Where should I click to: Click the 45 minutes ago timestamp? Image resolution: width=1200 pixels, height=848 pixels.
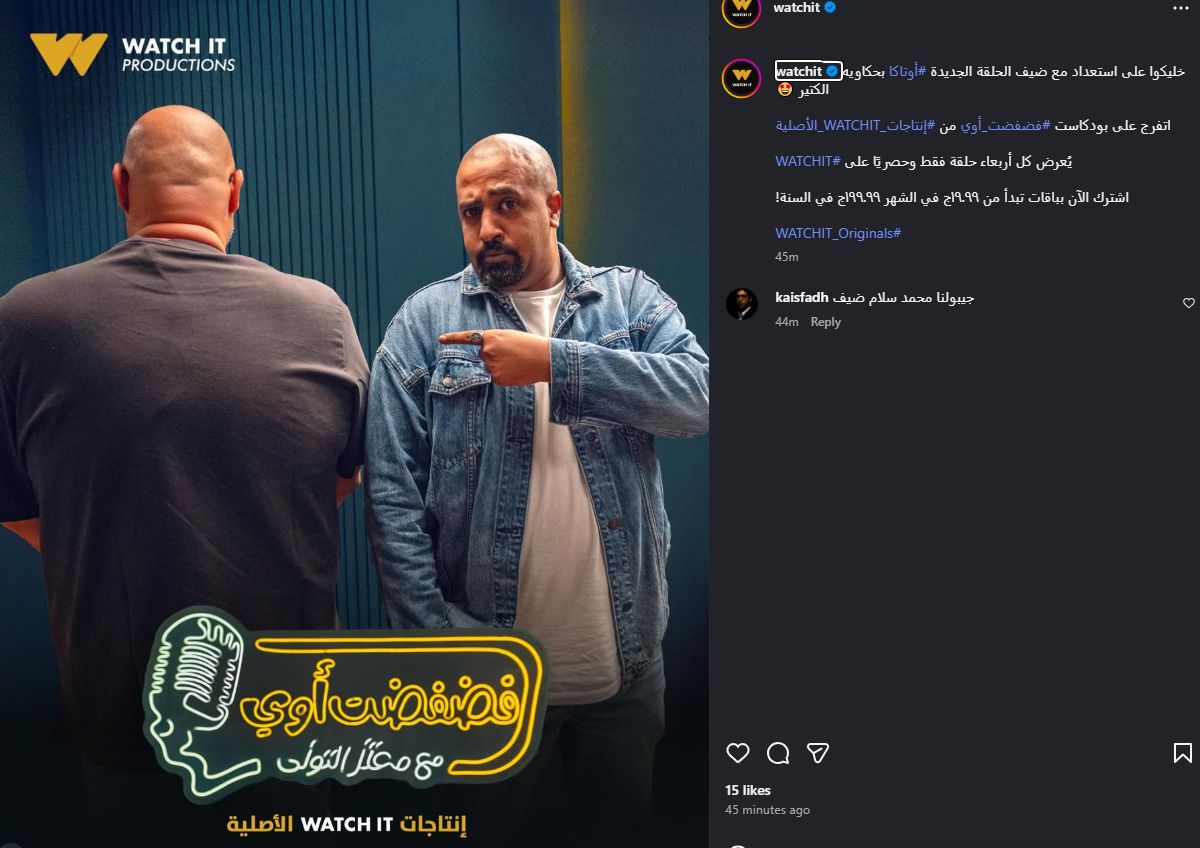pyautogui.click(x=767, y=810)
